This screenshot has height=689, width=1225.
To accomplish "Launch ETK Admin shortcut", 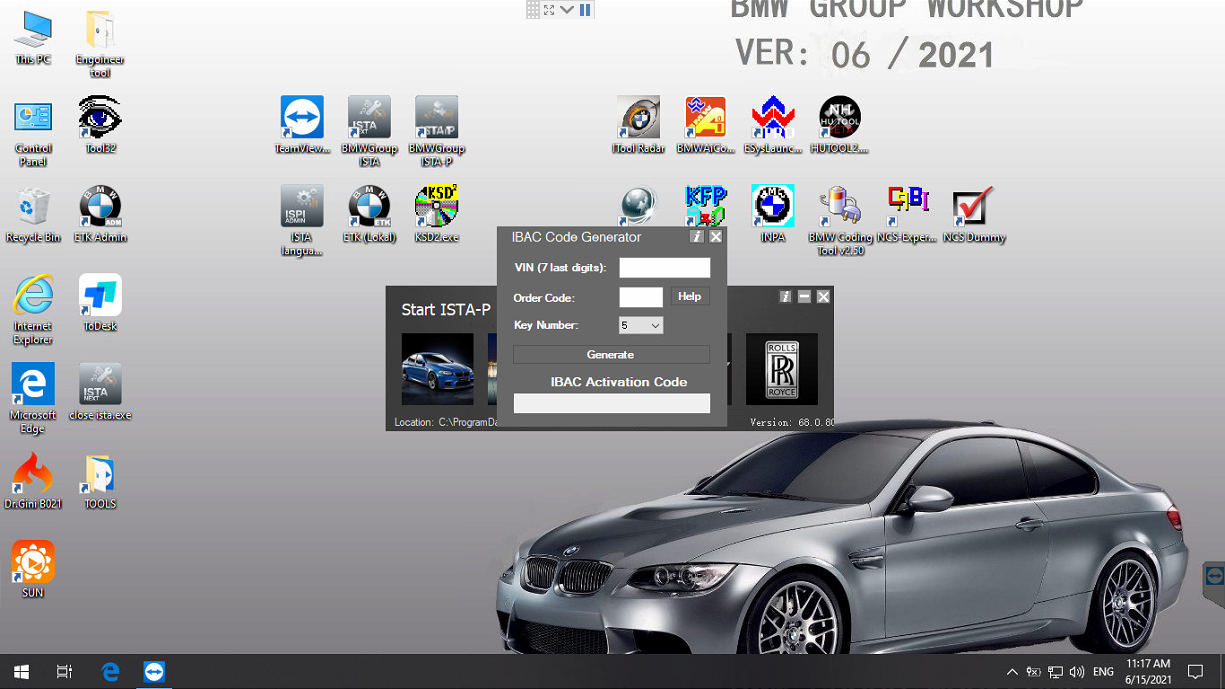I will point(100,215).
